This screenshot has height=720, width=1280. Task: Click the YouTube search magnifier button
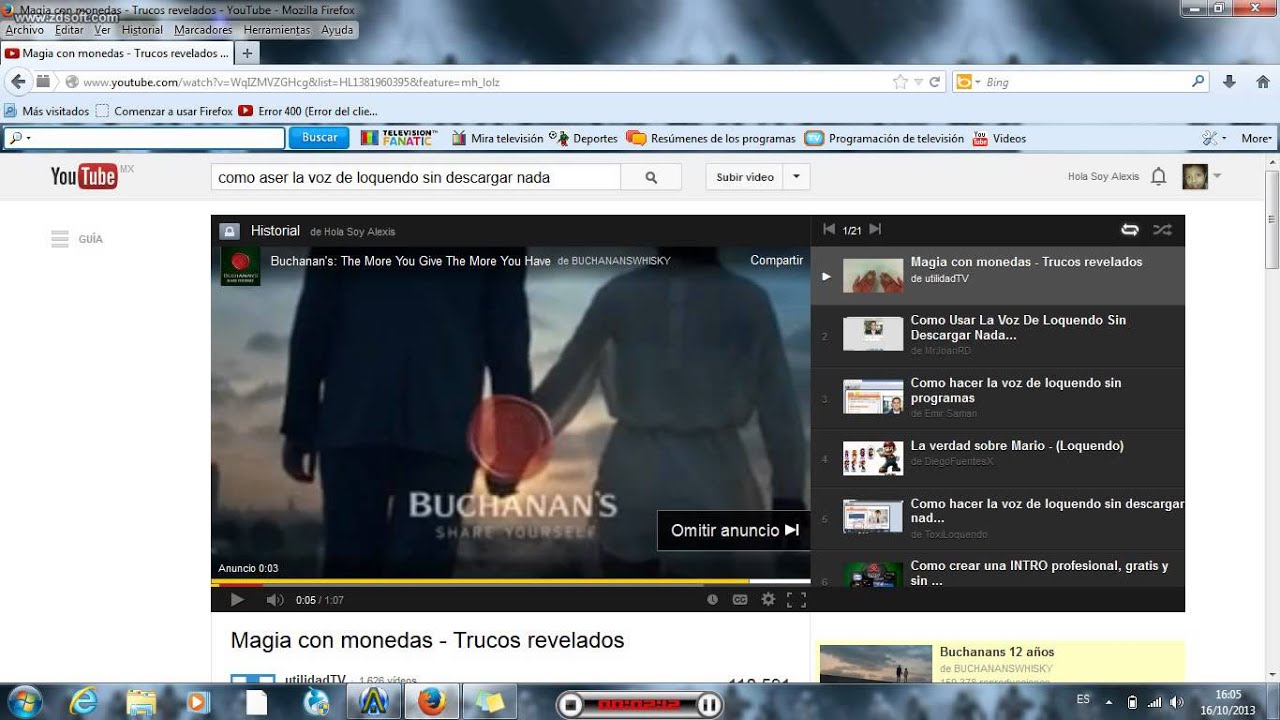[651, 177]
